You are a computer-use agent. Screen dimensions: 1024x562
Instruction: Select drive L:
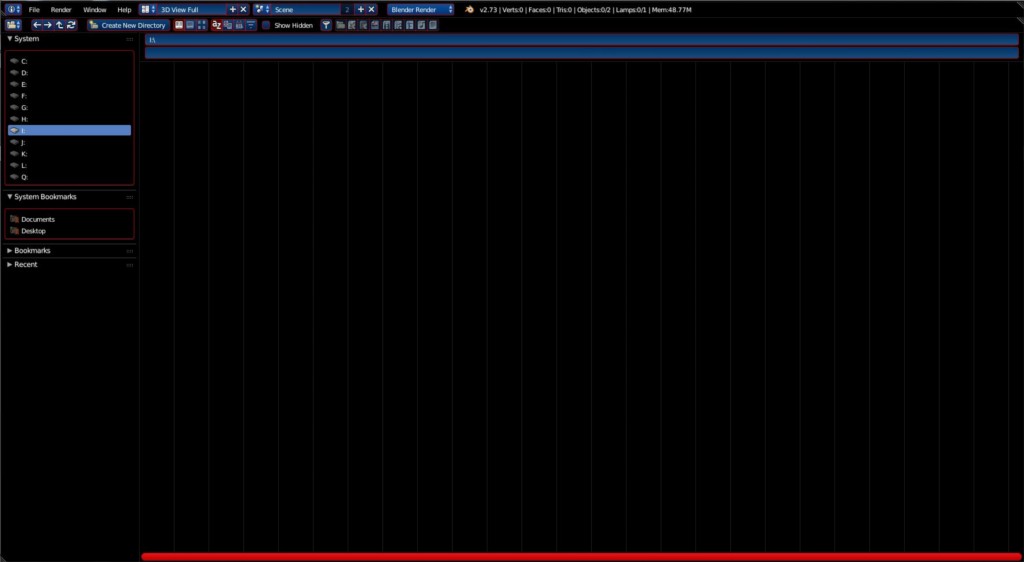69,165
